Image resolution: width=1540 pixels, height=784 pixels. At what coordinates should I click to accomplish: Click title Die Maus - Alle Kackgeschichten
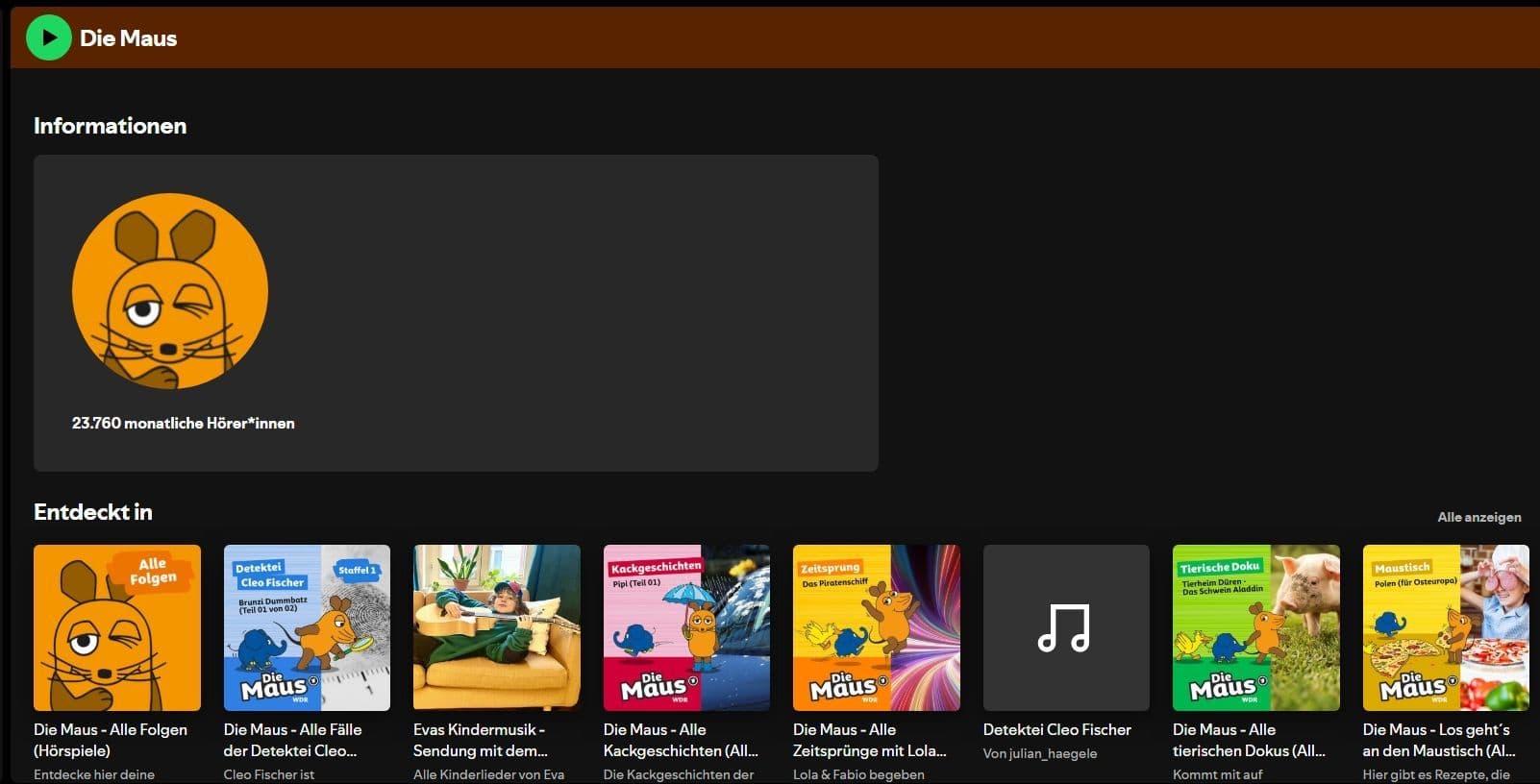(x=681, y=740)
